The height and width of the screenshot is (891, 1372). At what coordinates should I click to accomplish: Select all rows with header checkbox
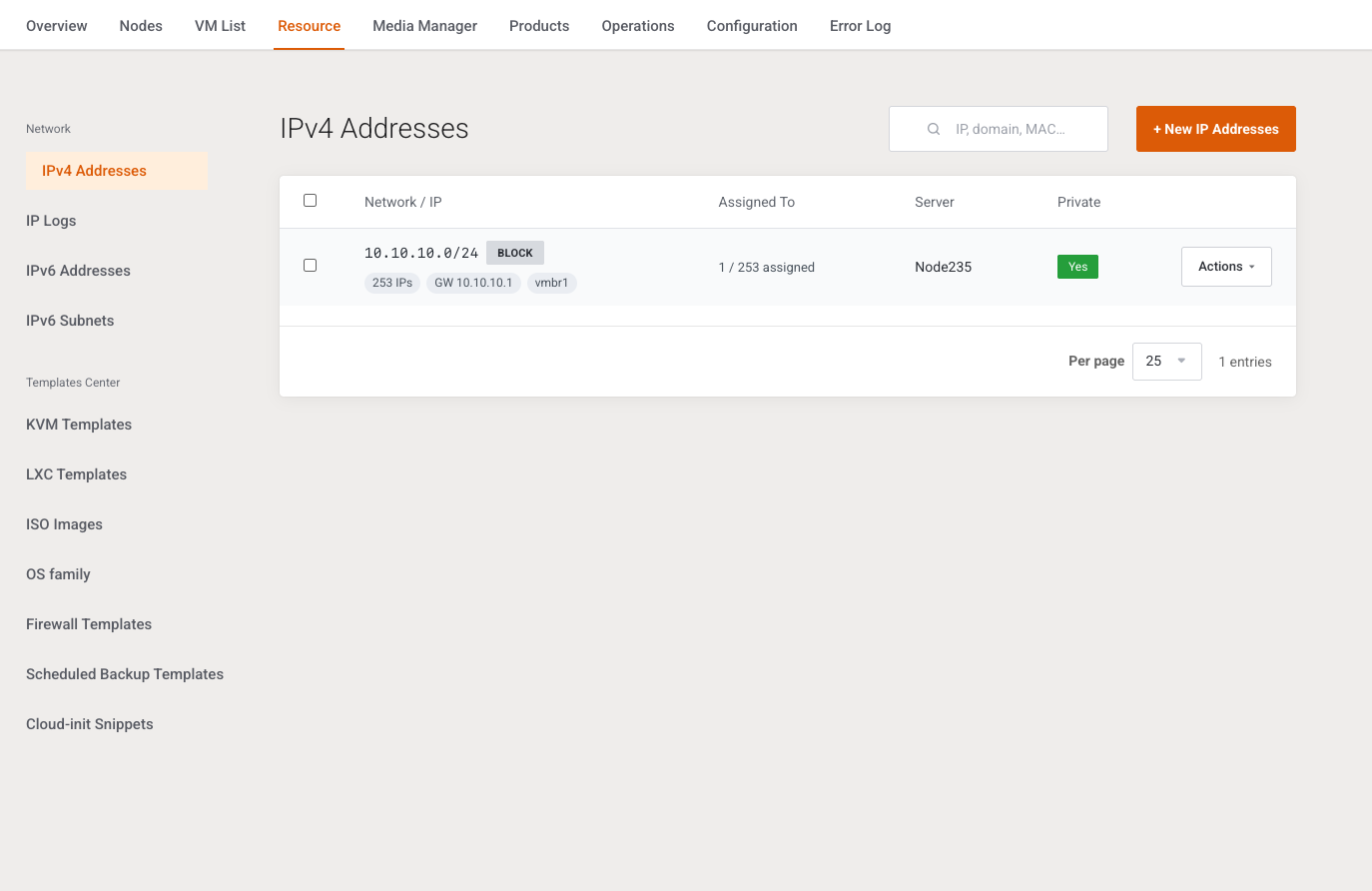(x=310, y=201)
